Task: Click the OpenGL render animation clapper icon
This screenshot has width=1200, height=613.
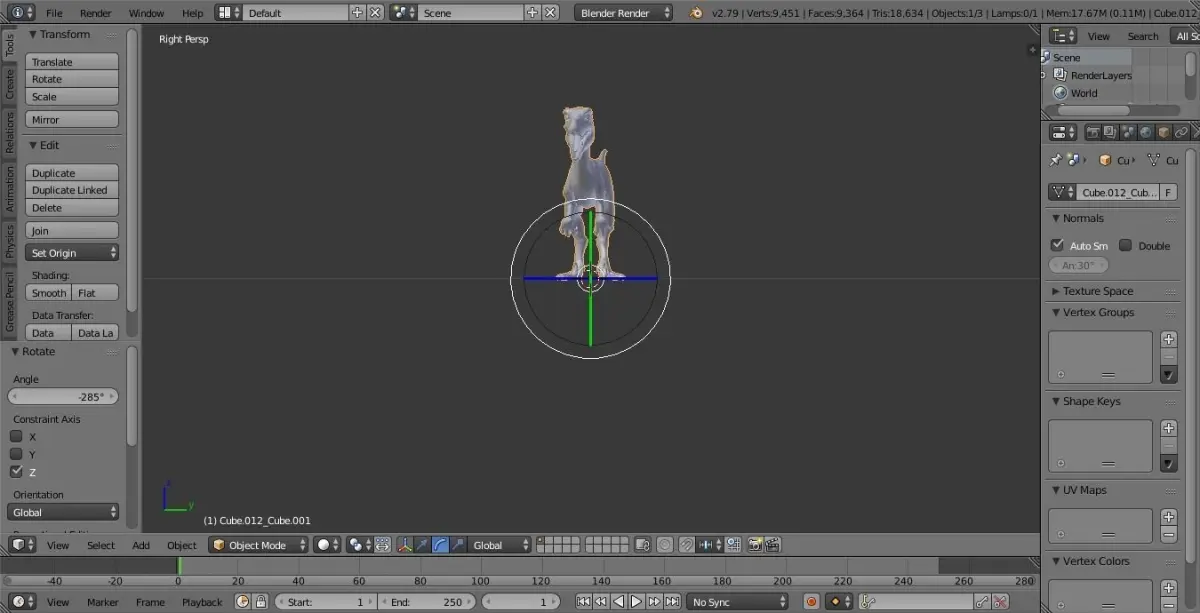Action: pos(772,545)
